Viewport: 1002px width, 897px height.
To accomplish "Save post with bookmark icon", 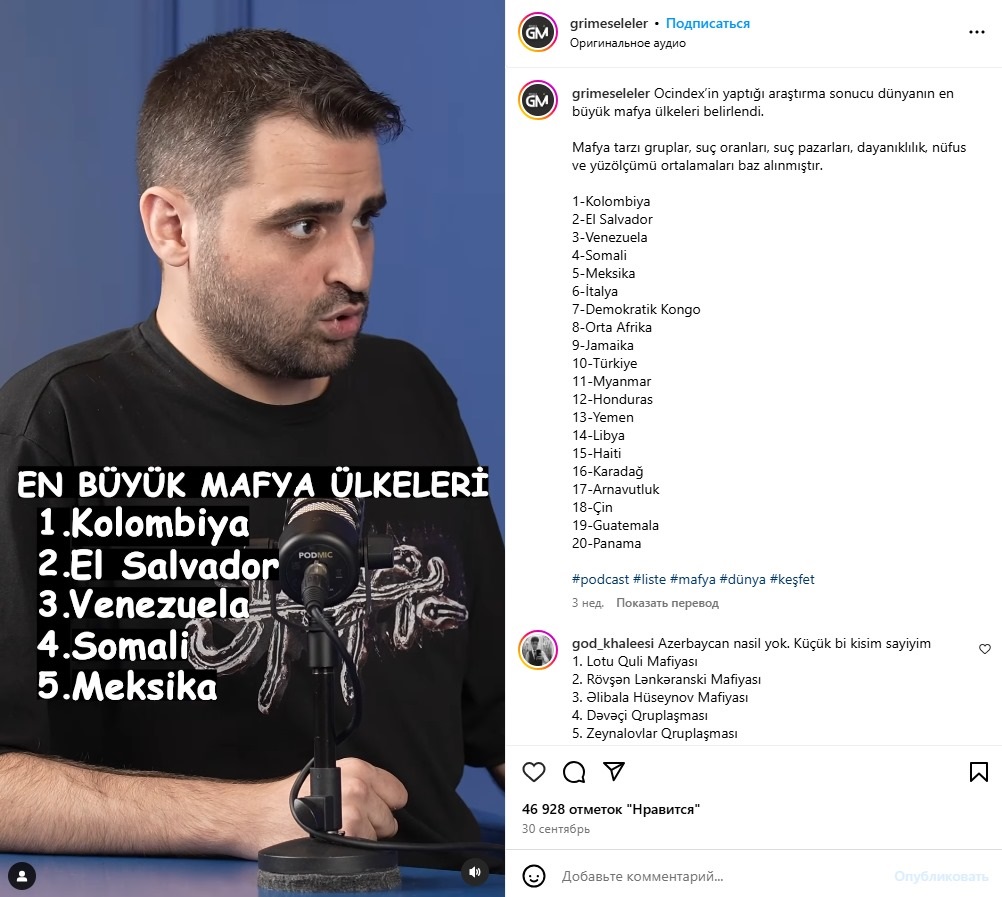I will (978, 772).
